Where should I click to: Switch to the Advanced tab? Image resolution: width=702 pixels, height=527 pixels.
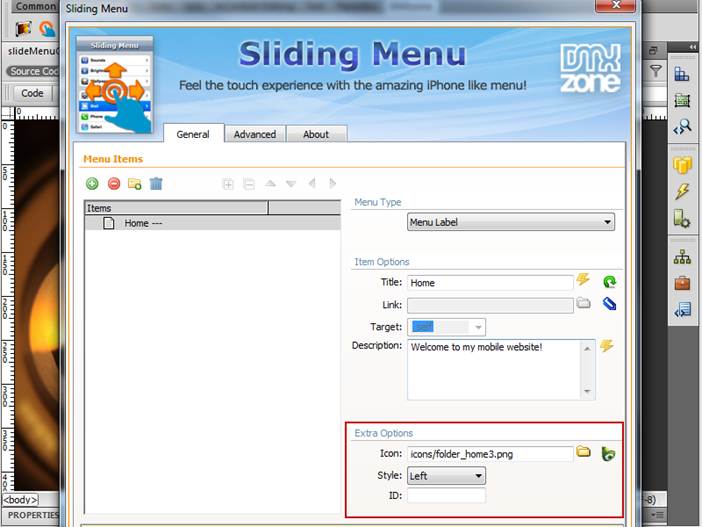255,134
